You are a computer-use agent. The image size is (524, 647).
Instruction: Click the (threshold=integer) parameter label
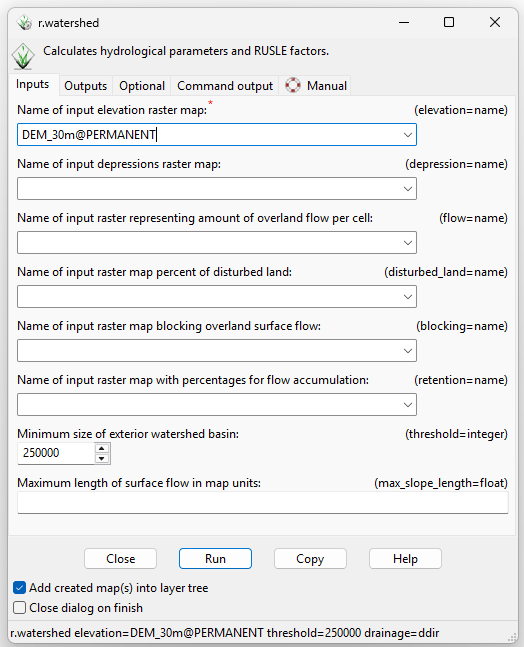click(456, 434)
